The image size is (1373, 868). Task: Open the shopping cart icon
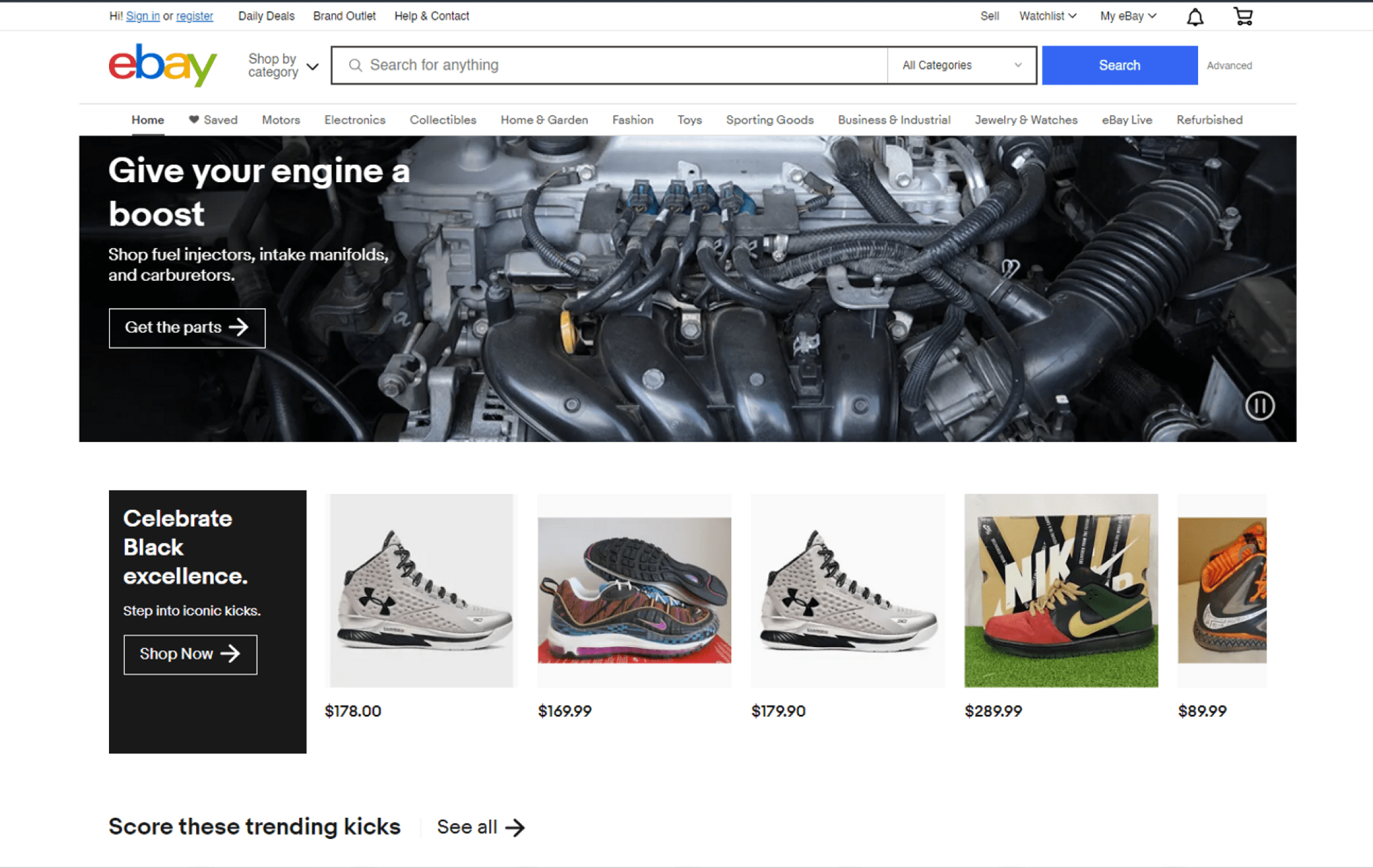click(x=1243, y=16)
